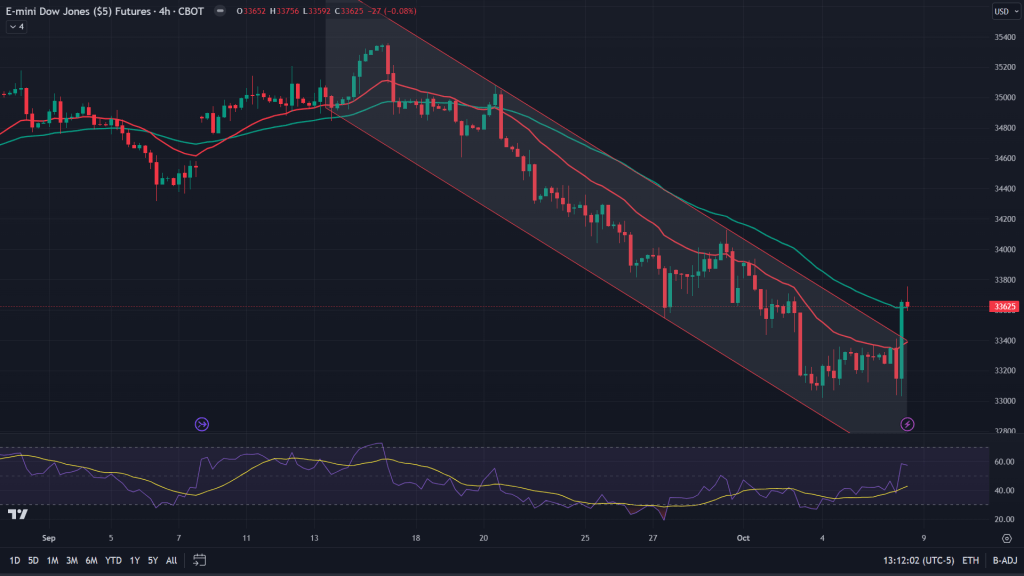This screenshot has height=576, width=1024.
Task: Click the red 33625 current price label
Action: coord(1003,307)
